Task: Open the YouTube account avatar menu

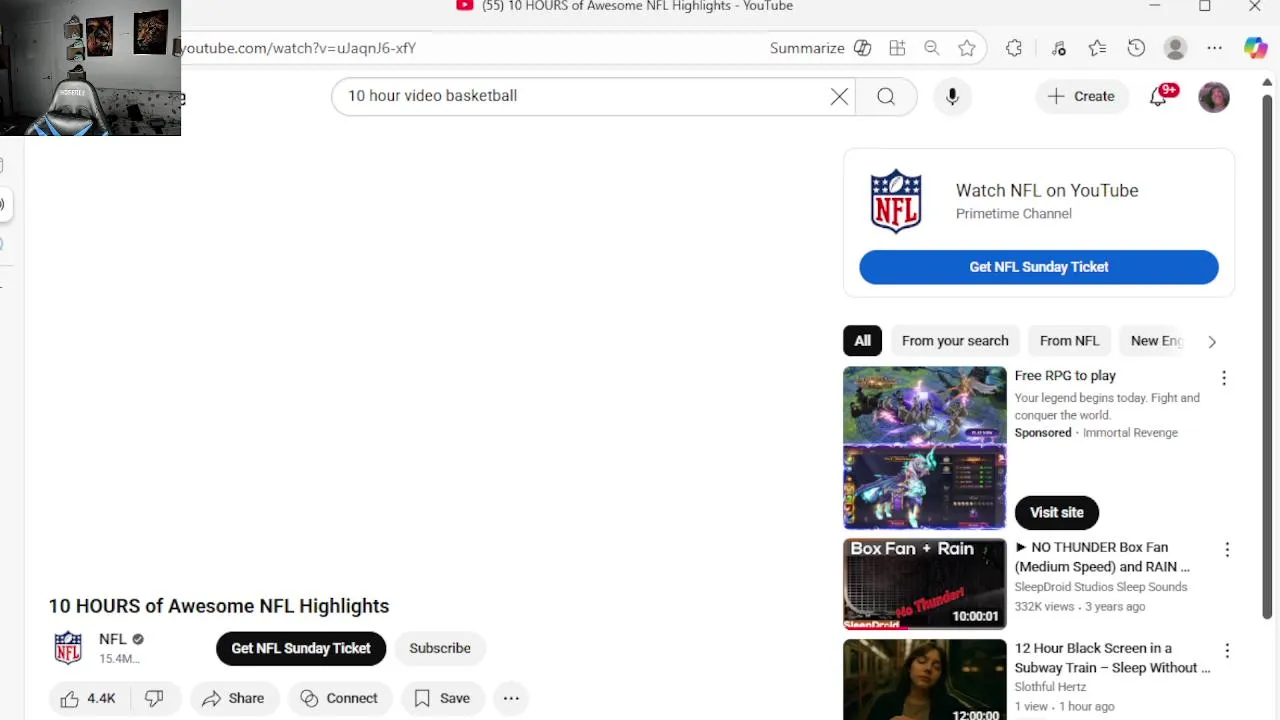Action: tap(1214, 97)
